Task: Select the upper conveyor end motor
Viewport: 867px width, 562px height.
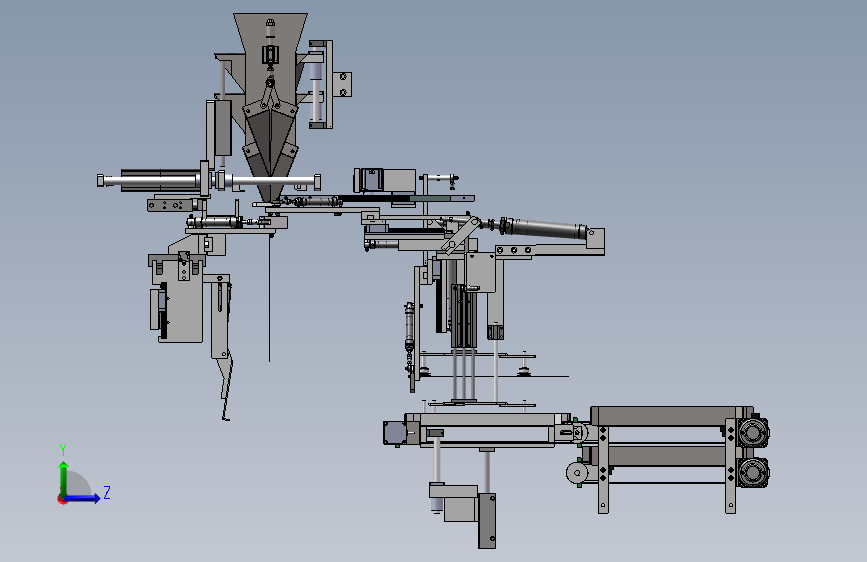Action: pyautogui.click(x=753, y=431)
